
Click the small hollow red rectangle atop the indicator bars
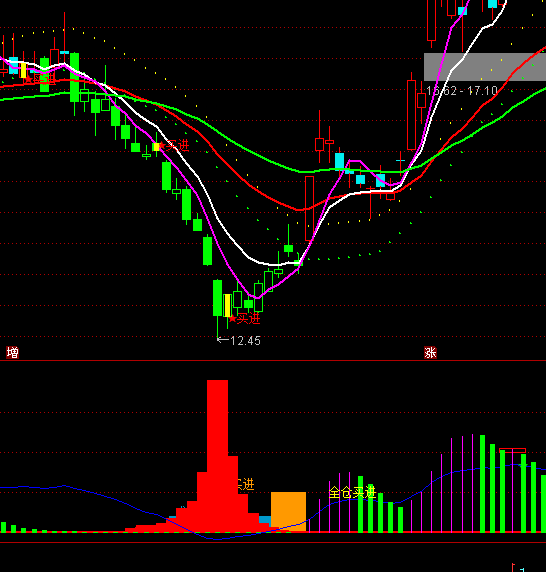[x=512, y=451]
